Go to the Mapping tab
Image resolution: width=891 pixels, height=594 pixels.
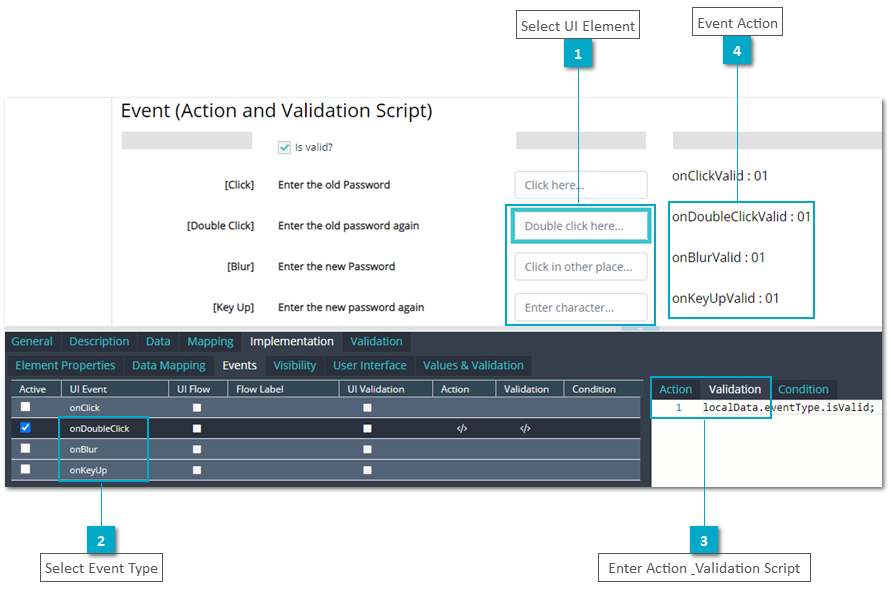tap(210, 341)
